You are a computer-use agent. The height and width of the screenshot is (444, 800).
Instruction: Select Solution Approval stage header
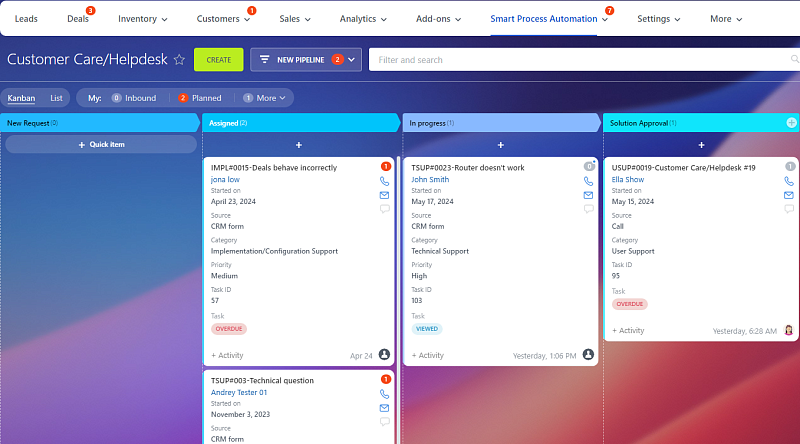point(701,123)
